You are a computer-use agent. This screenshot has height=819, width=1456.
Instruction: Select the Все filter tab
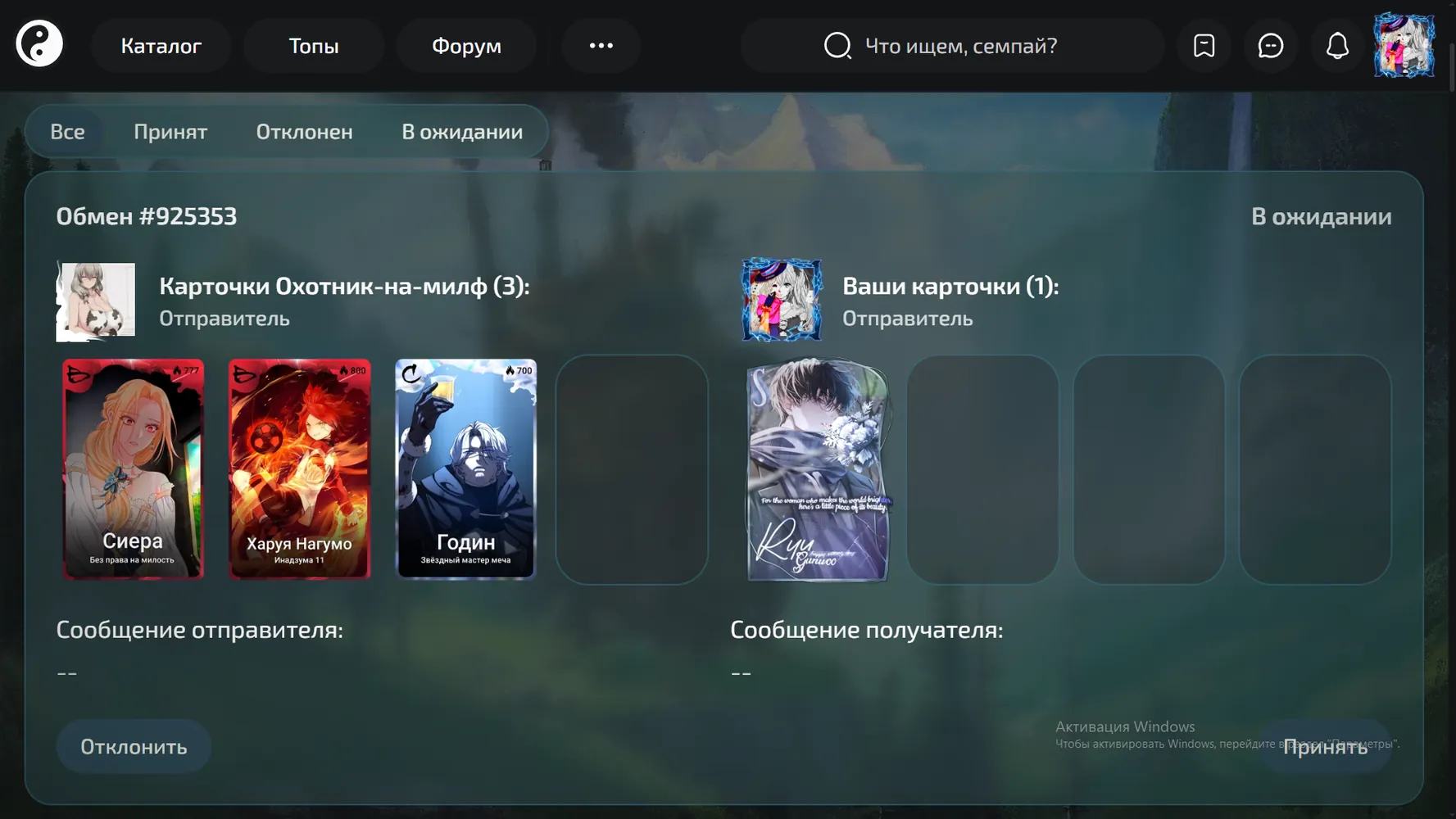tap(67, 131)
